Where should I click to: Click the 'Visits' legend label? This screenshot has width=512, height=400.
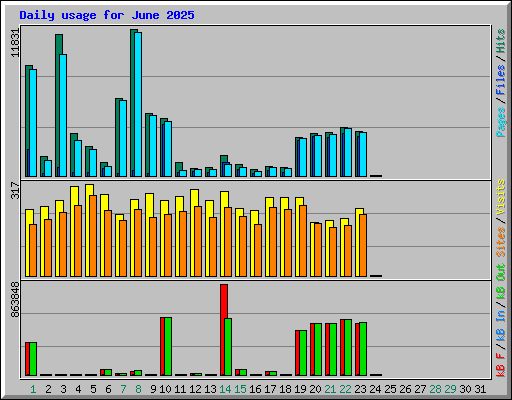click(501, 197)
